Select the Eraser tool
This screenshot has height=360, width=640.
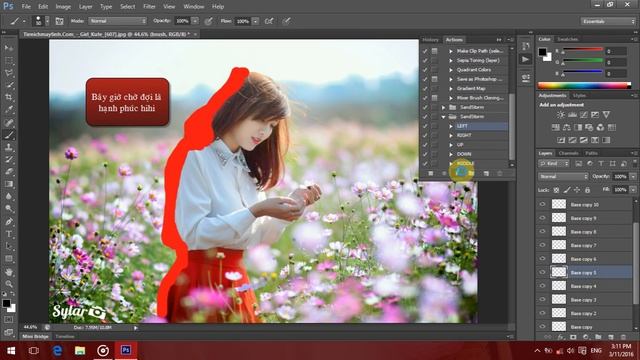[x=9, y=171]
